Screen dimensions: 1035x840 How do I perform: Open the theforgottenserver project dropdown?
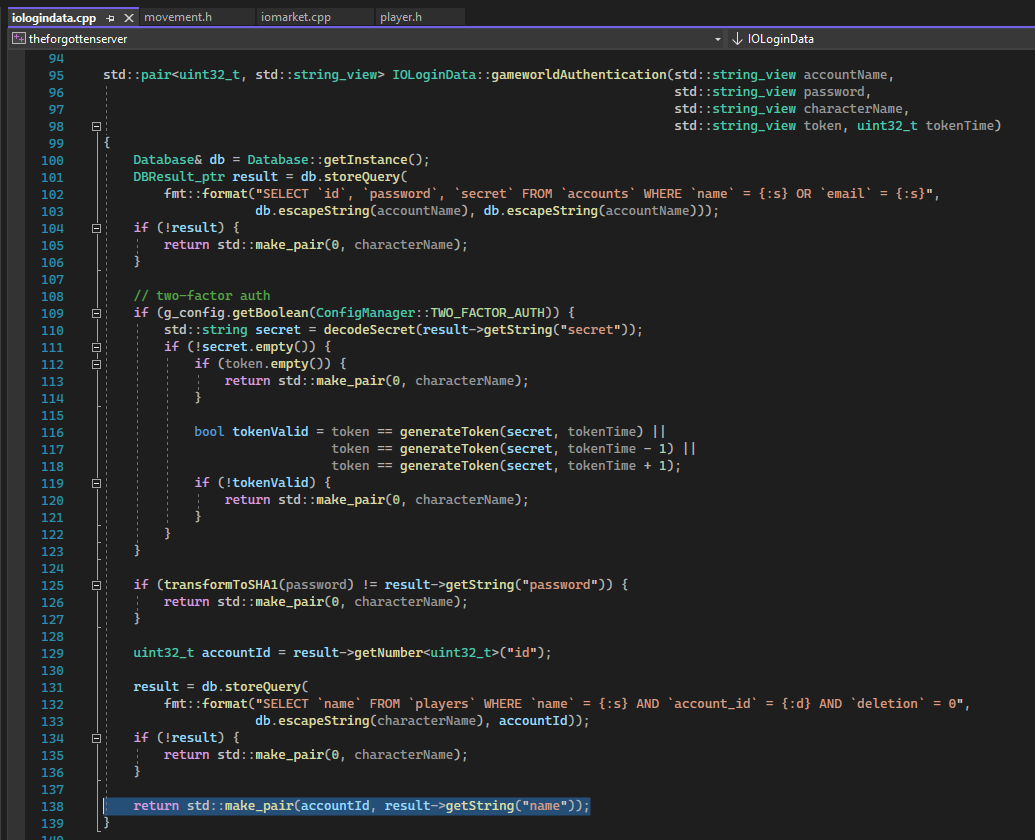(718, 39)
